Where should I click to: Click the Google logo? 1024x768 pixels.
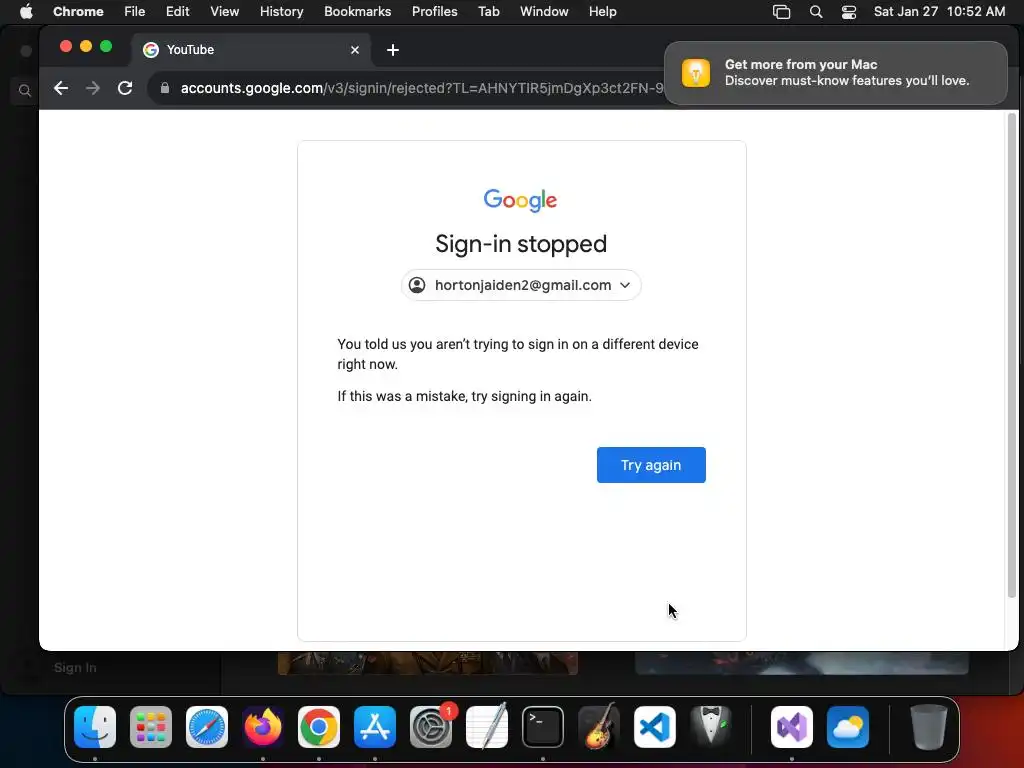[x=520, y=200]
